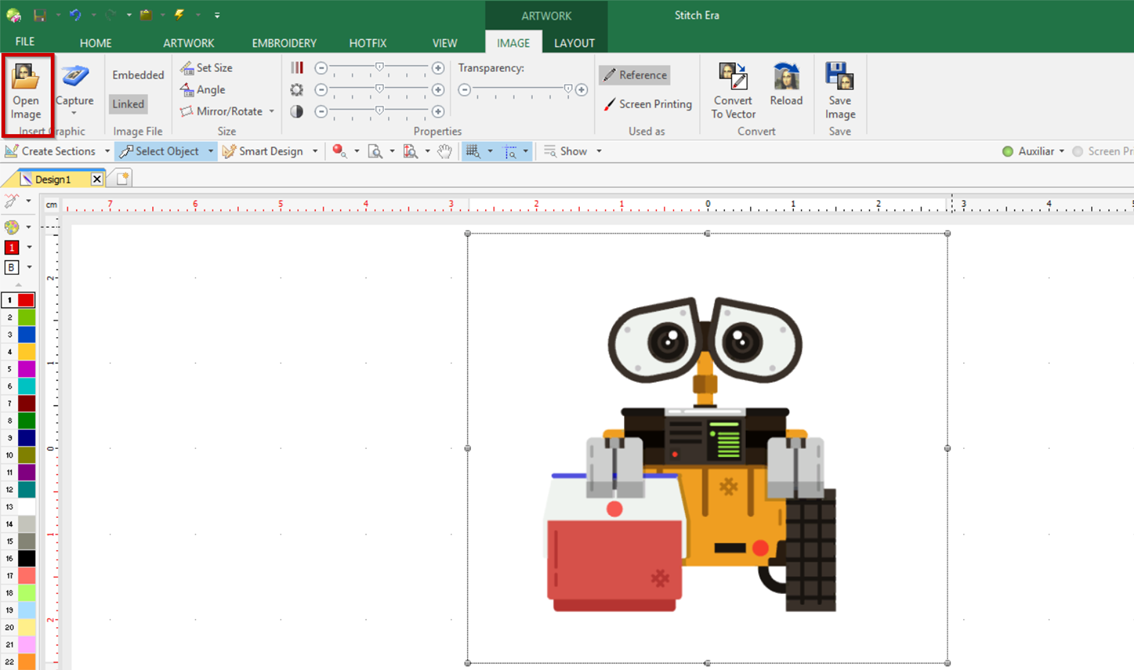The width and height of the screenshot is (1134, 670).
Task: Click the cm ruler unit box
Action: pos(51,205)
